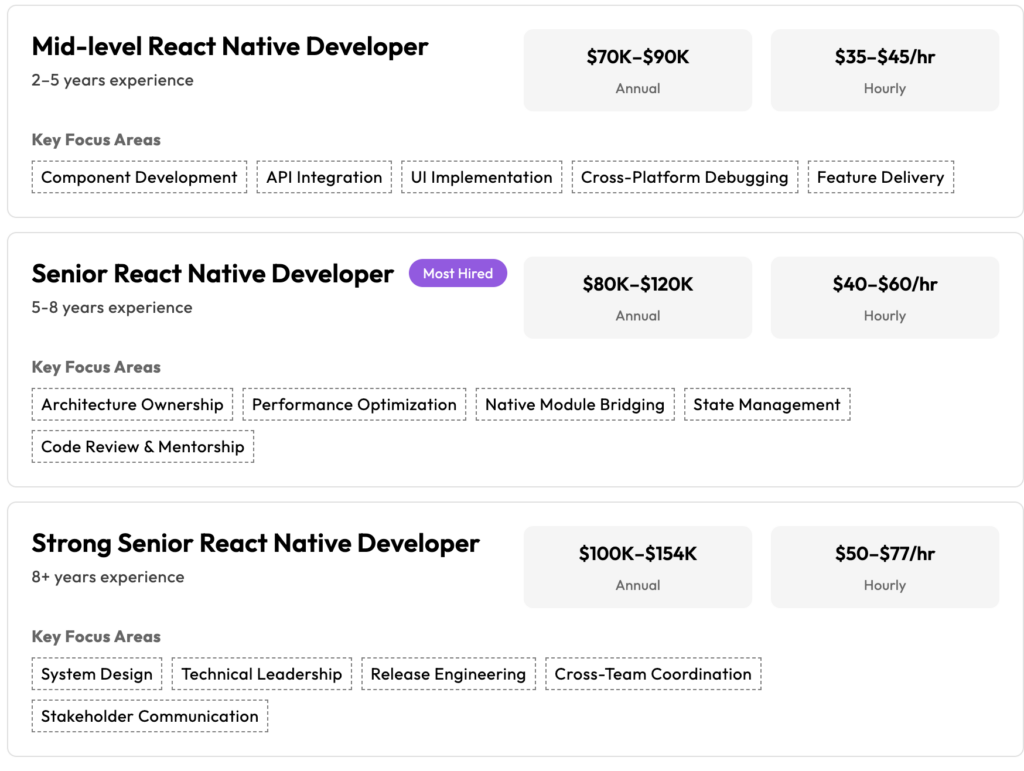
Task: Click the Architecture Ownership tag
Action: pyautogui.click(x=132, y=404)
